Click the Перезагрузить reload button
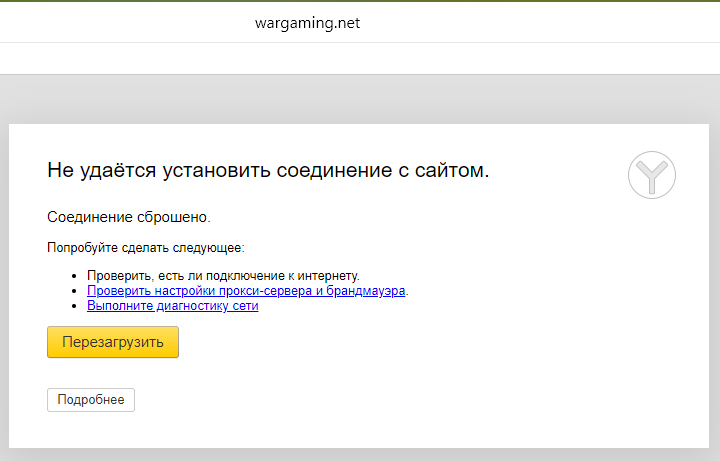Screen dimensions: 720x461 pyautogui.click(x=113, y=342)
